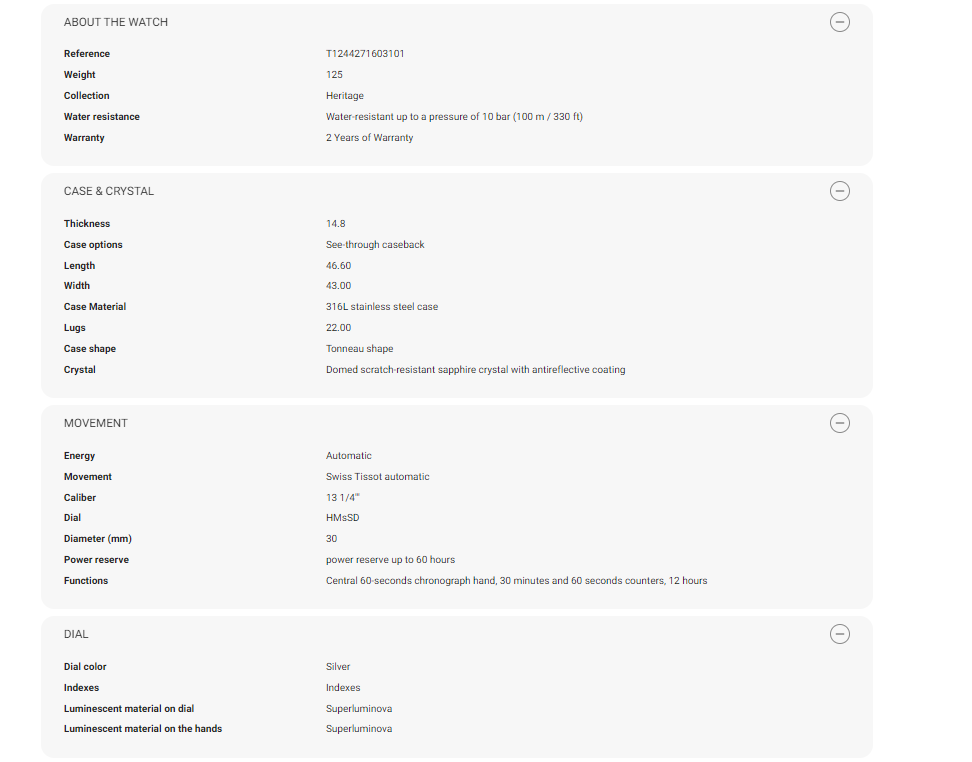Click the Water resistance label
Viewport: 972px width, 762px height.
(102, 117)
